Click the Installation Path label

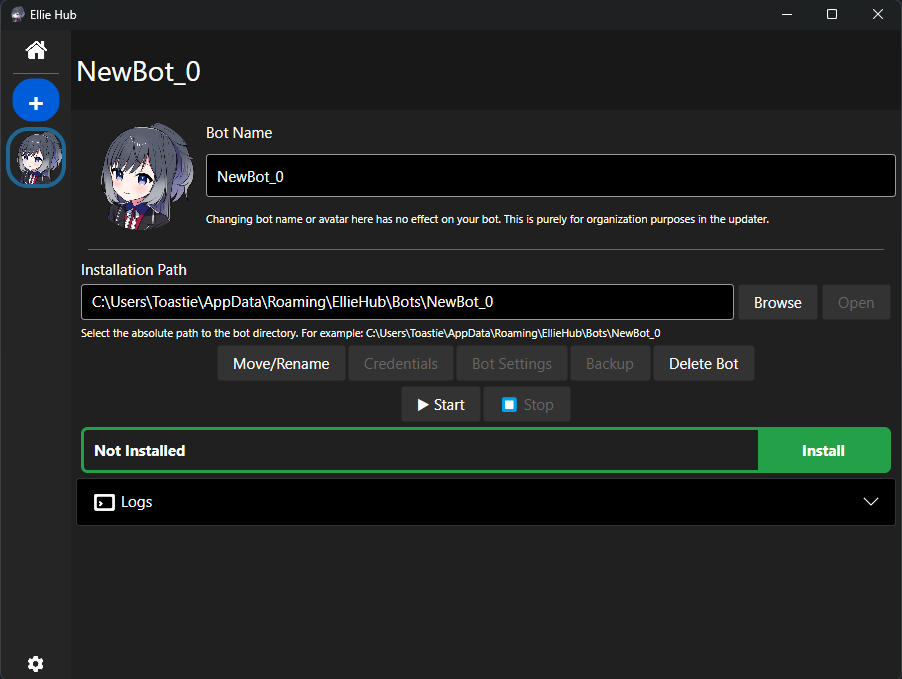[x=133, y=270]
